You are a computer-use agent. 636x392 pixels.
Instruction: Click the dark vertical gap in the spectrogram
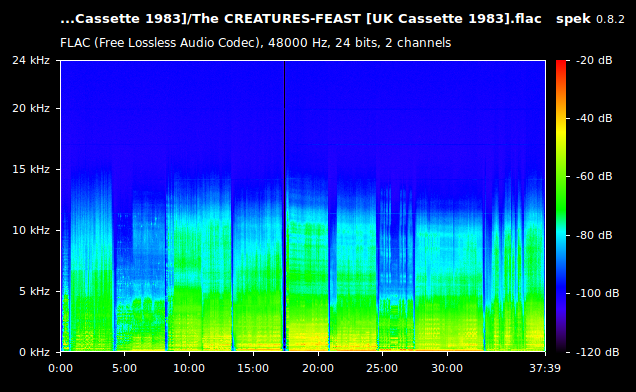coord(284,206)
